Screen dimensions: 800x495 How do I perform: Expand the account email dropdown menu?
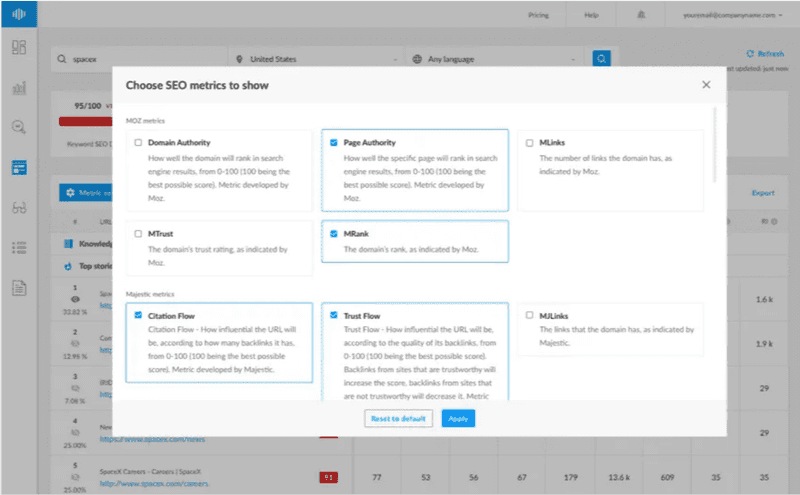tap(732, 15)
